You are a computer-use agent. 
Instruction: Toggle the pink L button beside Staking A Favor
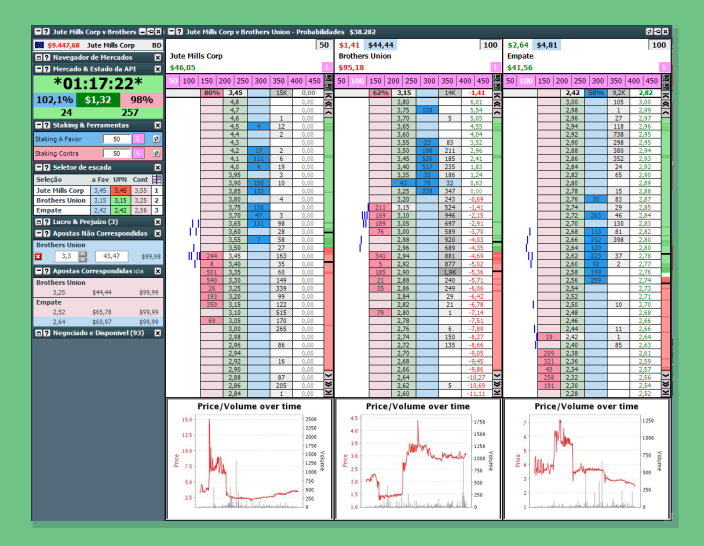point(139,139)
